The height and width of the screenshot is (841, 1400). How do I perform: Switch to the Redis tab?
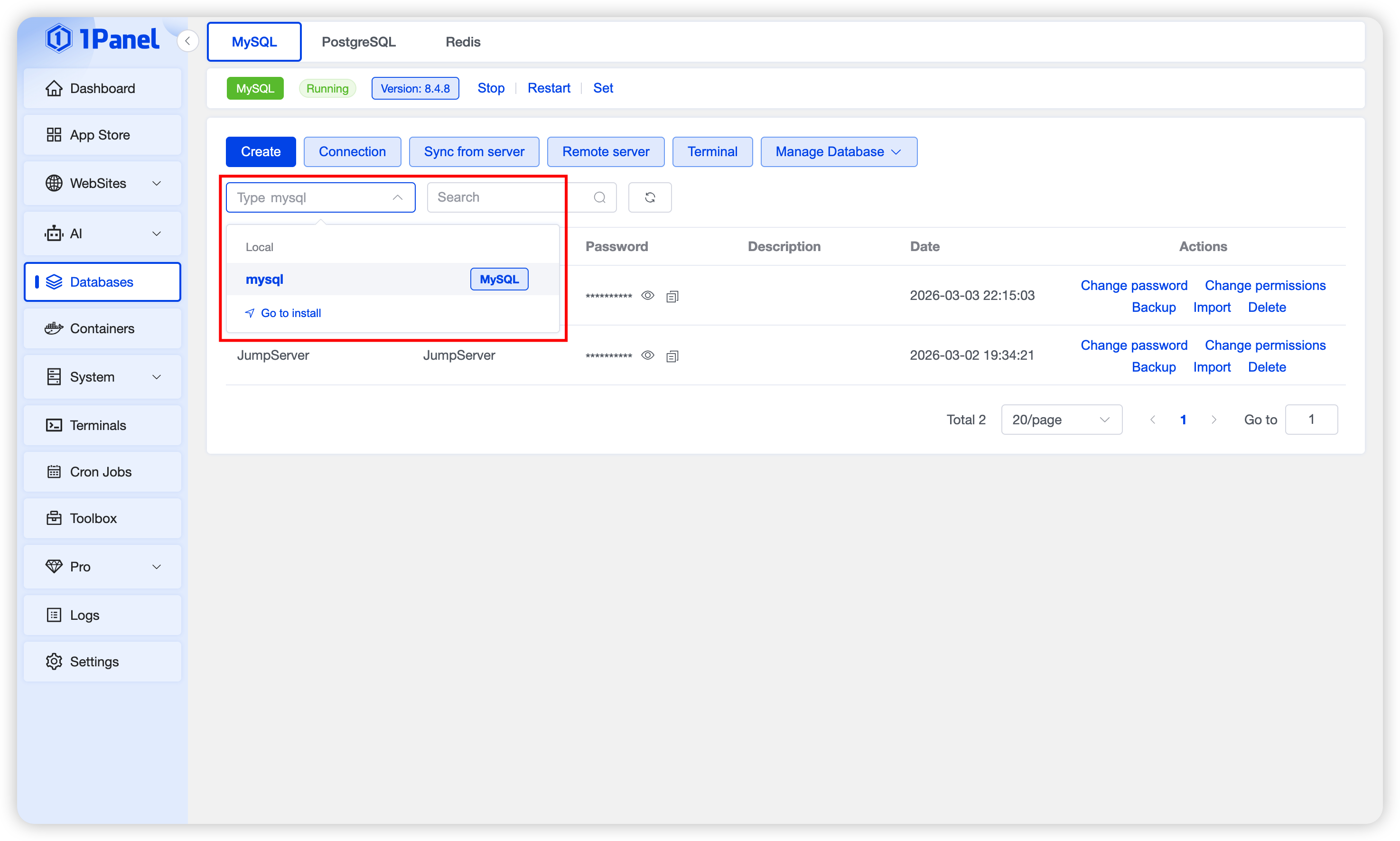coord(462,42)
